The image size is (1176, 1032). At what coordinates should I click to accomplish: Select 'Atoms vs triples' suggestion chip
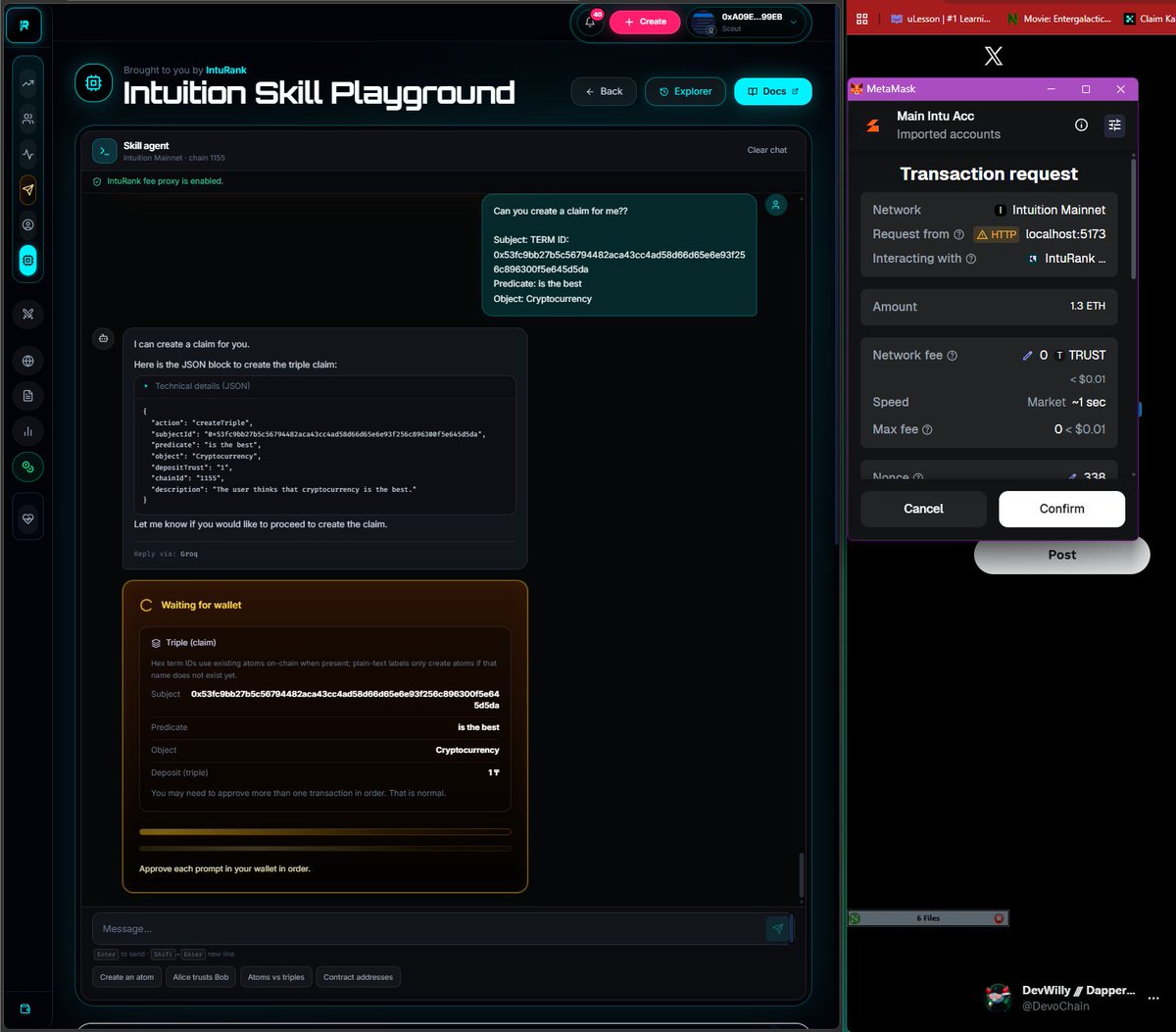(275, 977)
